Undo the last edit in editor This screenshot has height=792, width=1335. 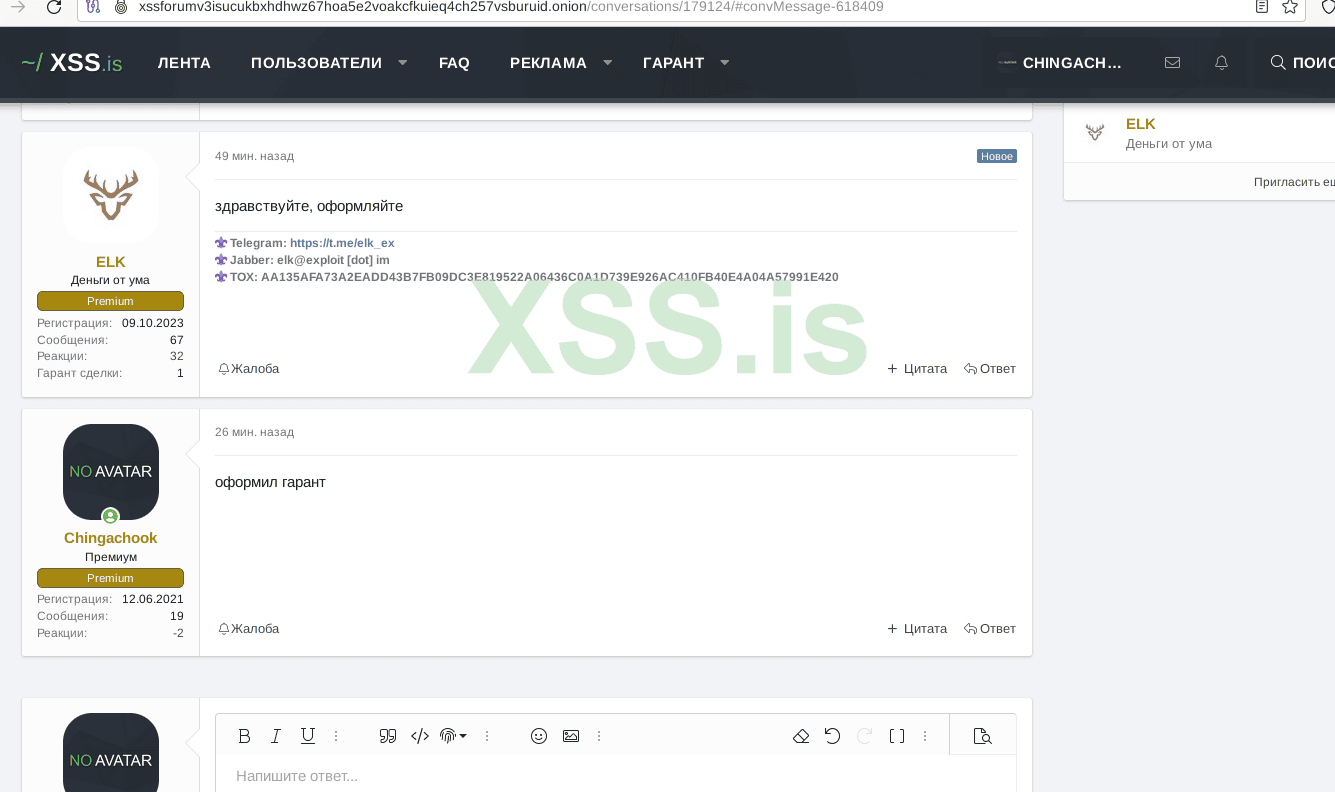(x=833, y=736)
